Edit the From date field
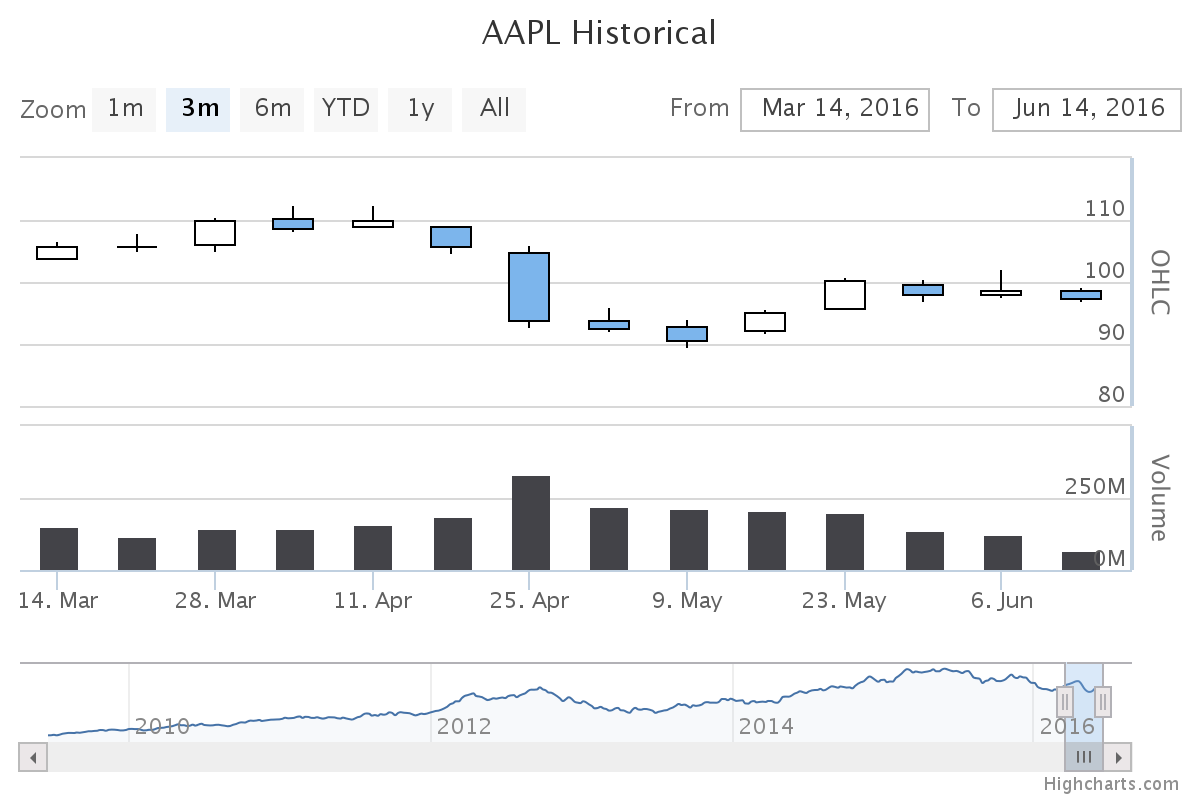 835,109
